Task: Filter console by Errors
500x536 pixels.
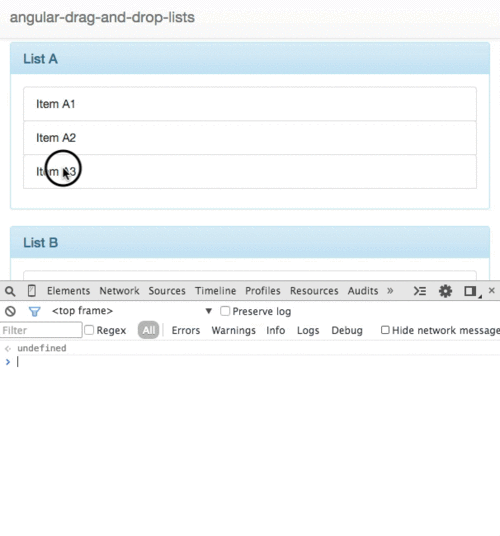Action: tap(186, 331)
